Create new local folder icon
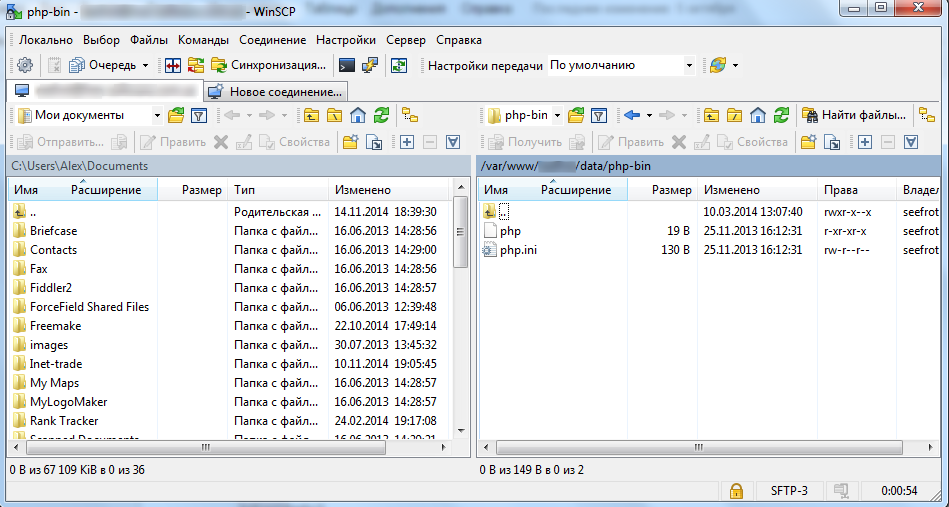The width and height of the screenshot is (949, 507). point(350,142)
